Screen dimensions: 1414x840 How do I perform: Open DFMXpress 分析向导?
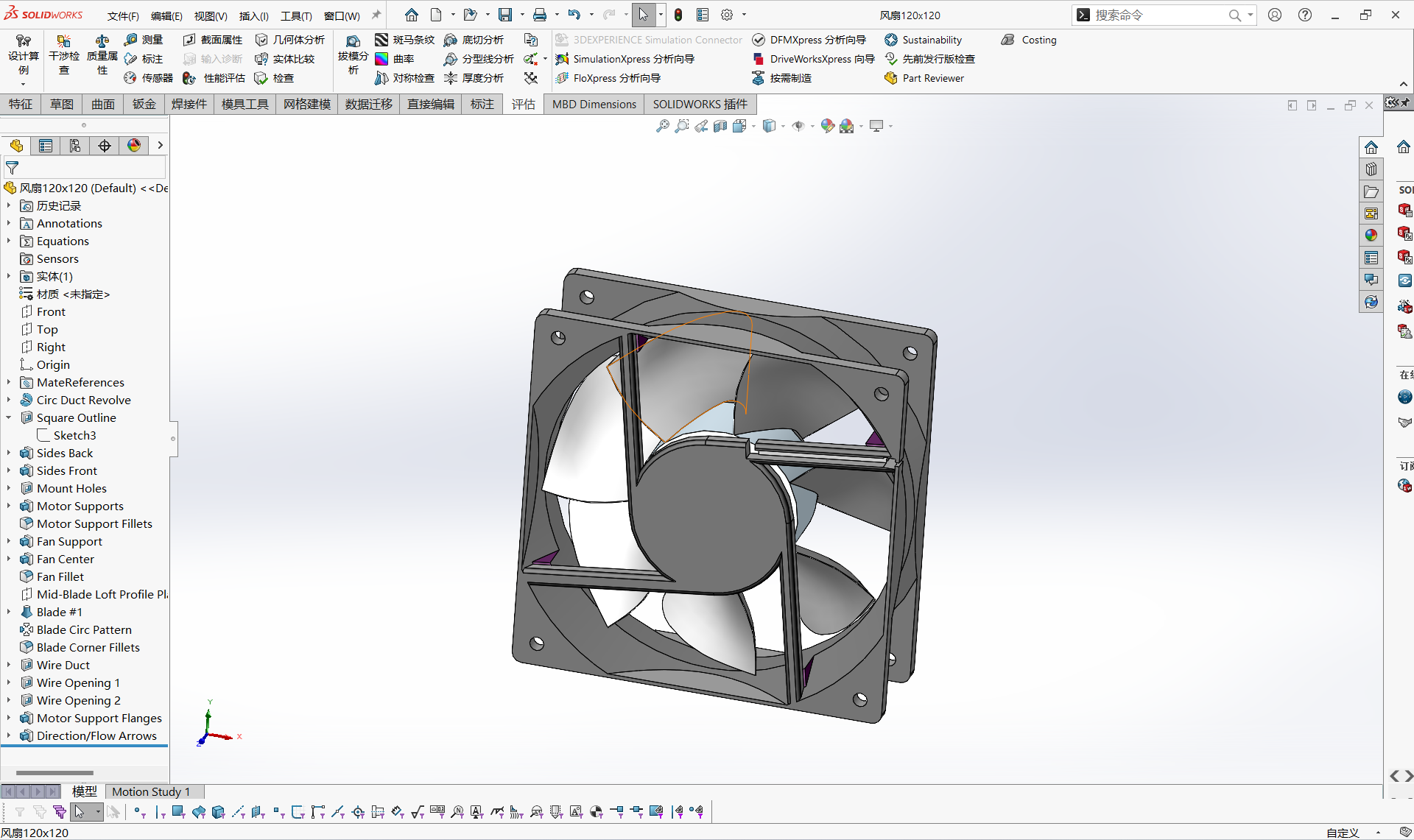click(809, 40)
